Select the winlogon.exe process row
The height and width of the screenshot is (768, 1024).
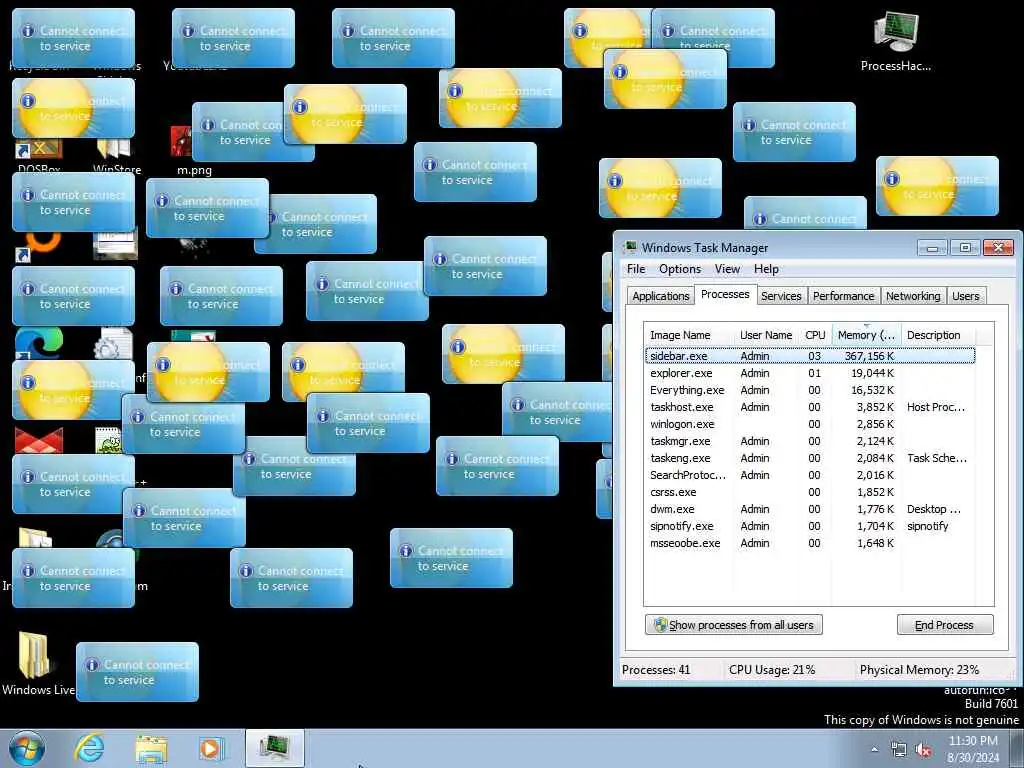[810, 424]
